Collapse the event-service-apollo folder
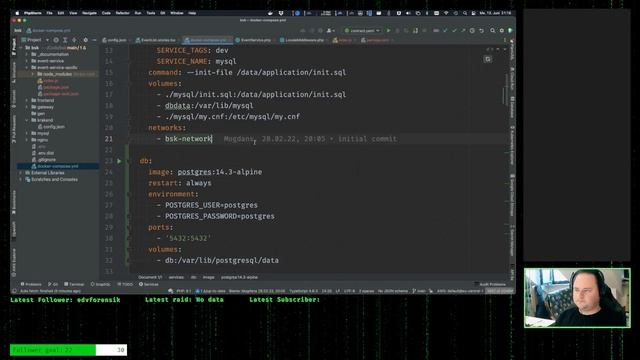The image size is (640, 360). point(27,67)
